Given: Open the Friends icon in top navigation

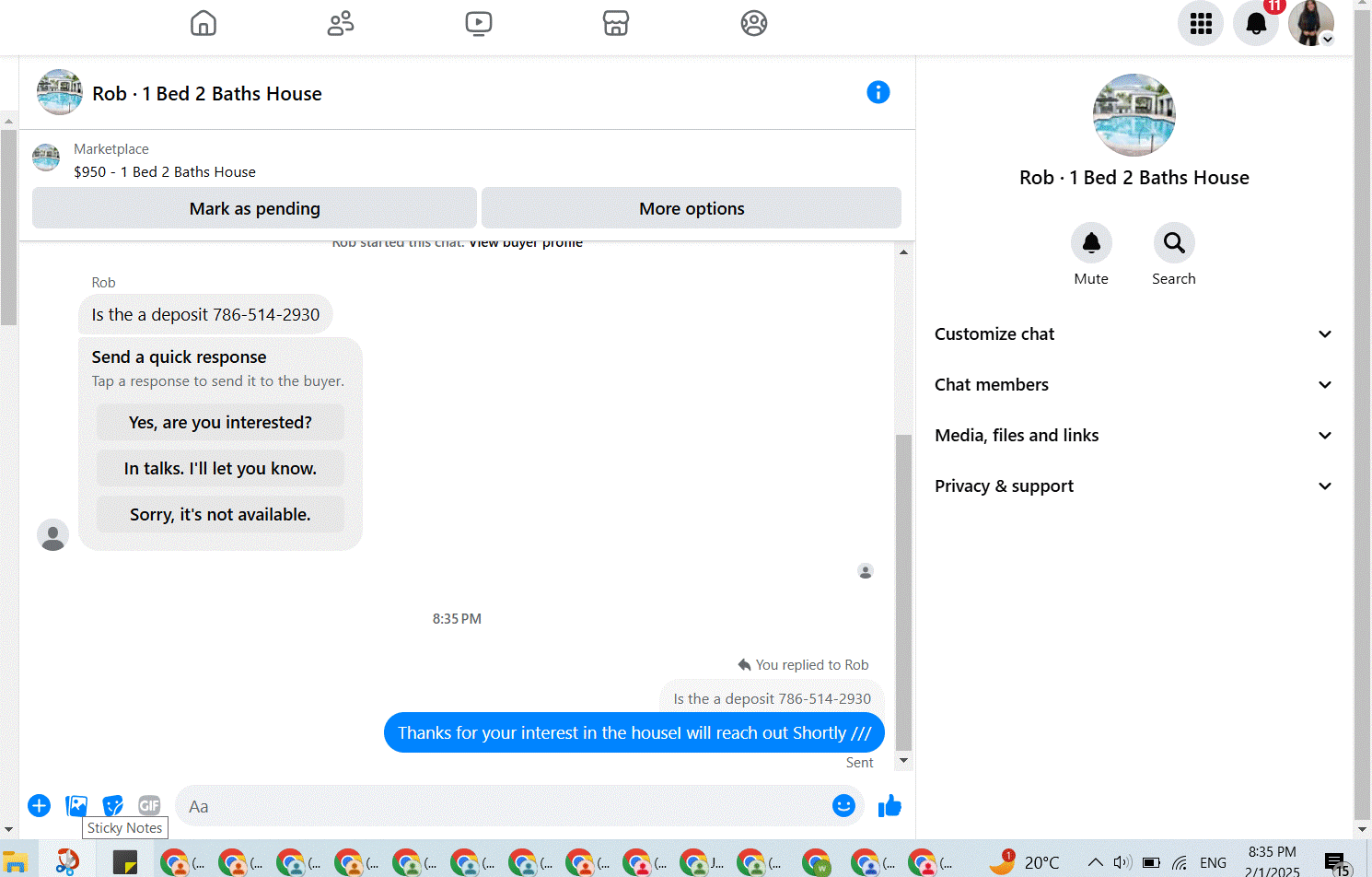Looking at the screenshot, I should point(341,23).
